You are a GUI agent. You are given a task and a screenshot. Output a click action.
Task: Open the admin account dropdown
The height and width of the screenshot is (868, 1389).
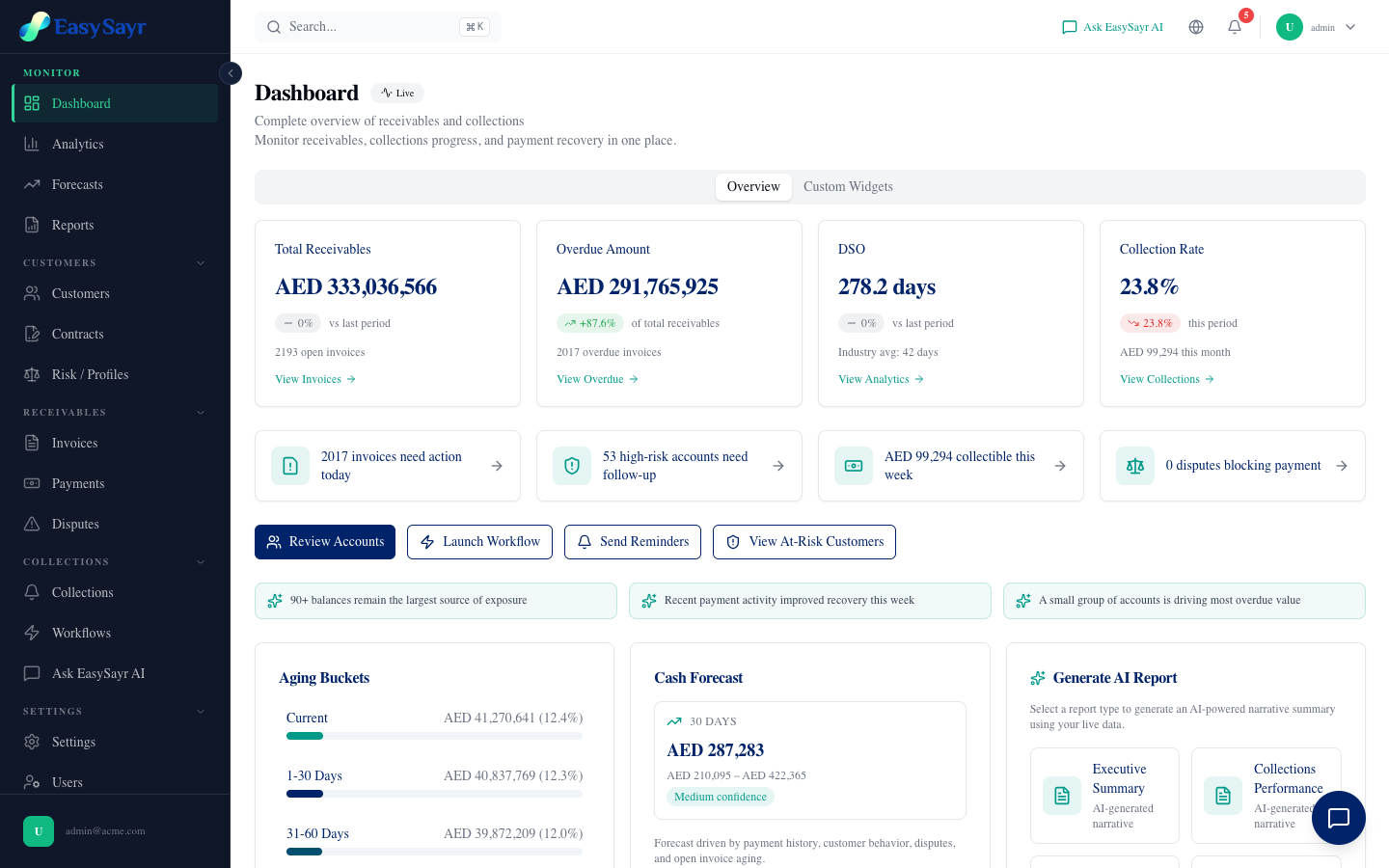tap(1319, 27)
